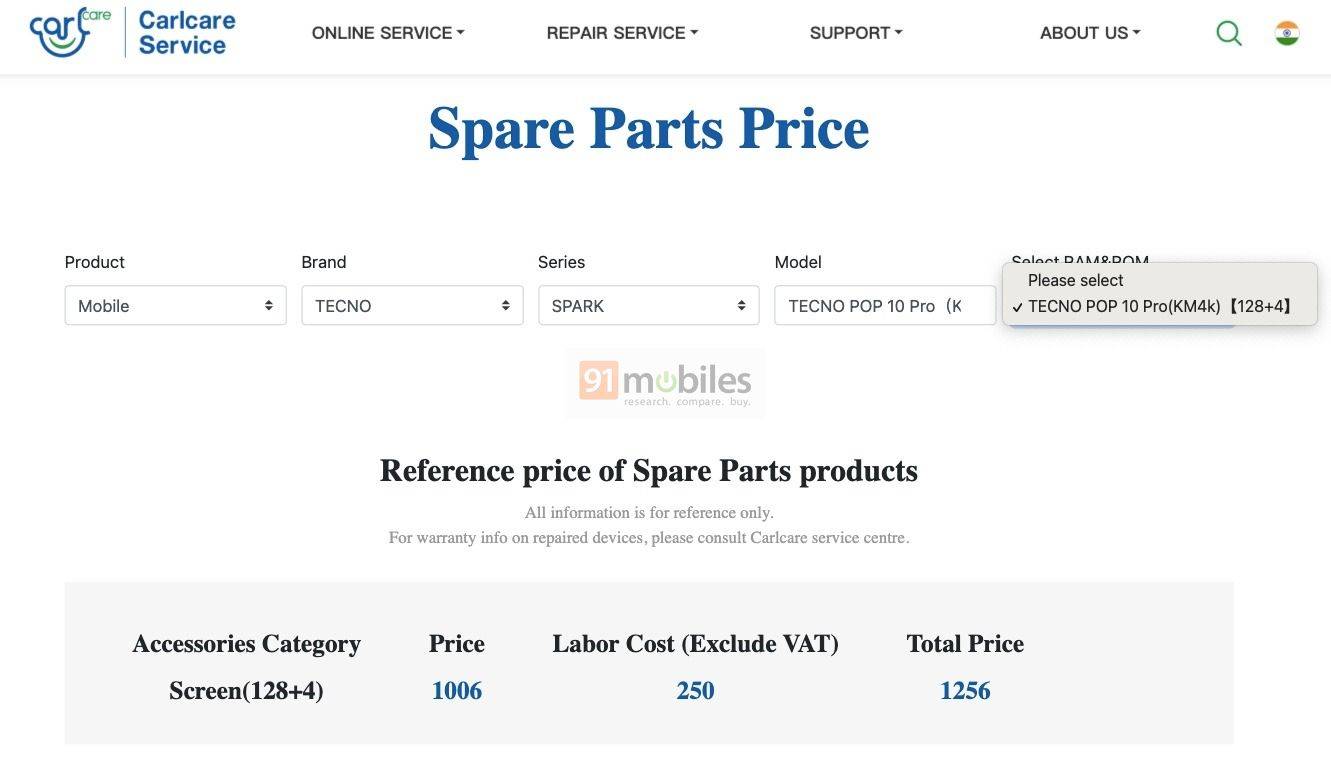Open the Series dropdown showing SPARK
The image size is (1331, 766).
click(649, 305)
